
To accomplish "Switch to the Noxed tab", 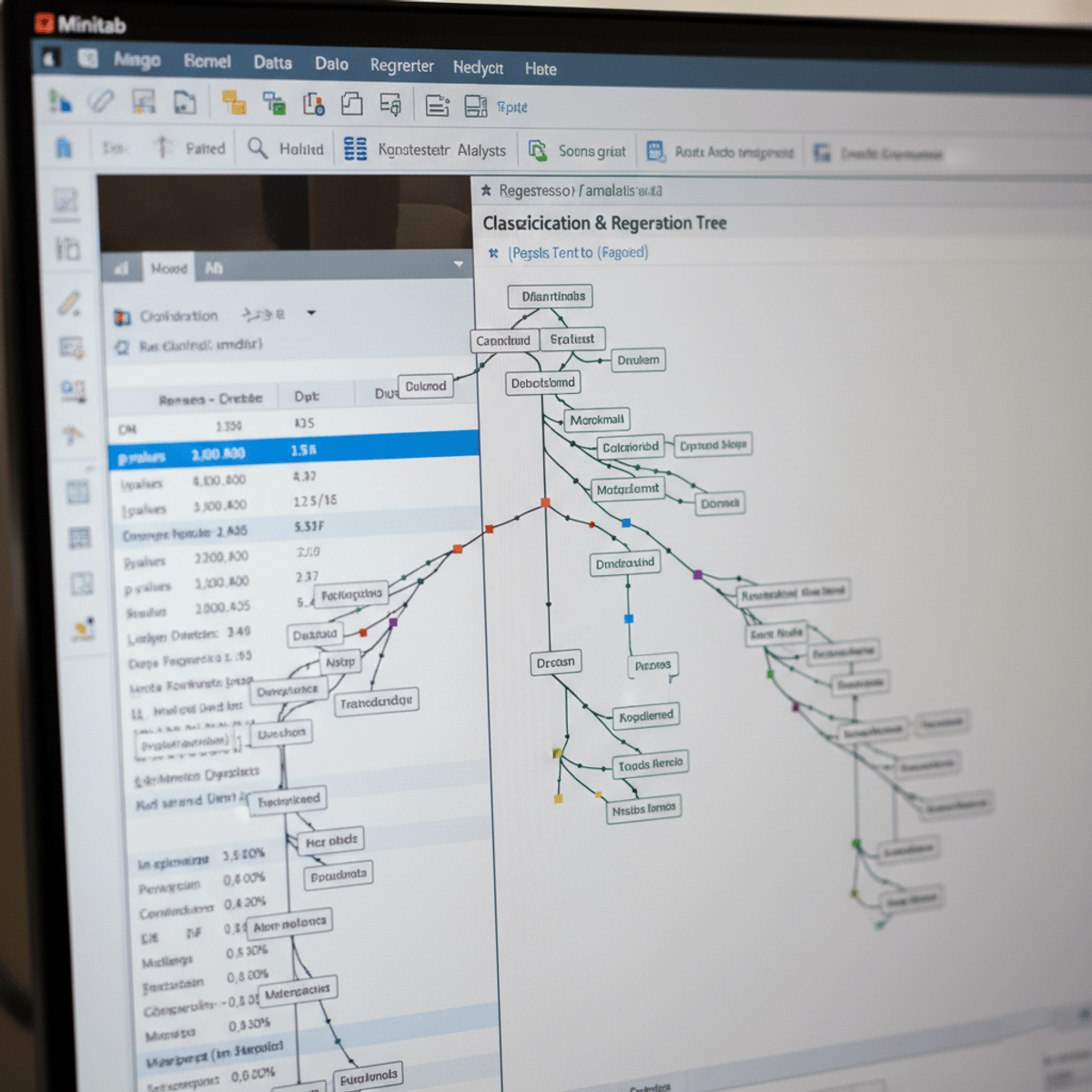I will pos(169,268).
